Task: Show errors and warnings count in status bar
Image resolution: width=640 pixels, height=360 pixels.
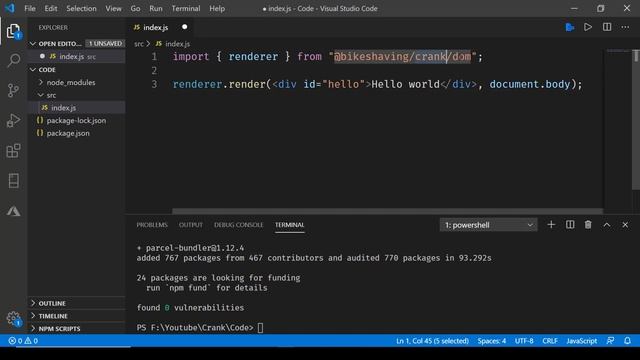Action: [23, 341]
